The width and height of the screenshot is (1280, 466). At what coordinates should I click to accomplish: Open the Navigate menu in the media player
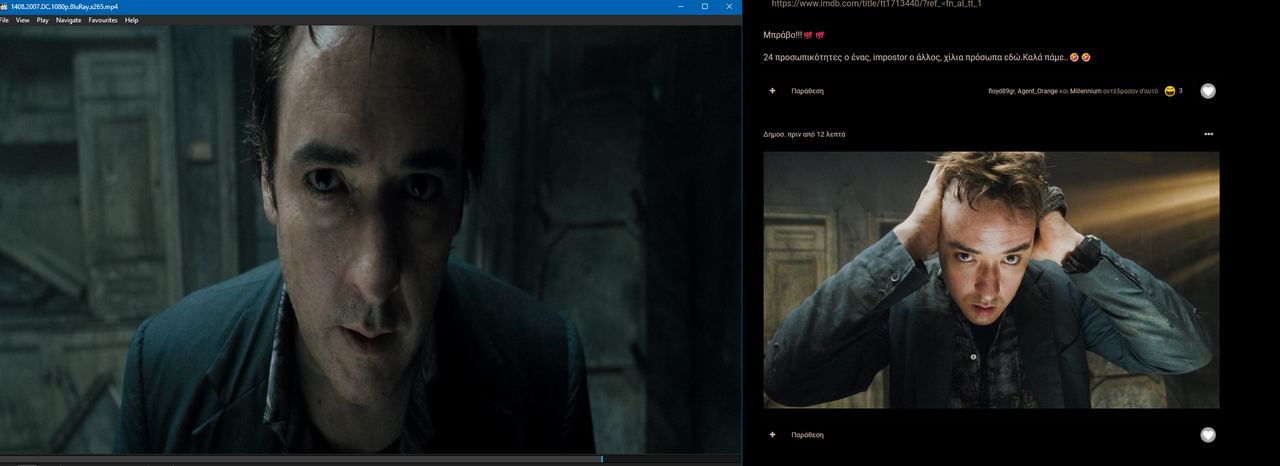click(x=69, y=20)
